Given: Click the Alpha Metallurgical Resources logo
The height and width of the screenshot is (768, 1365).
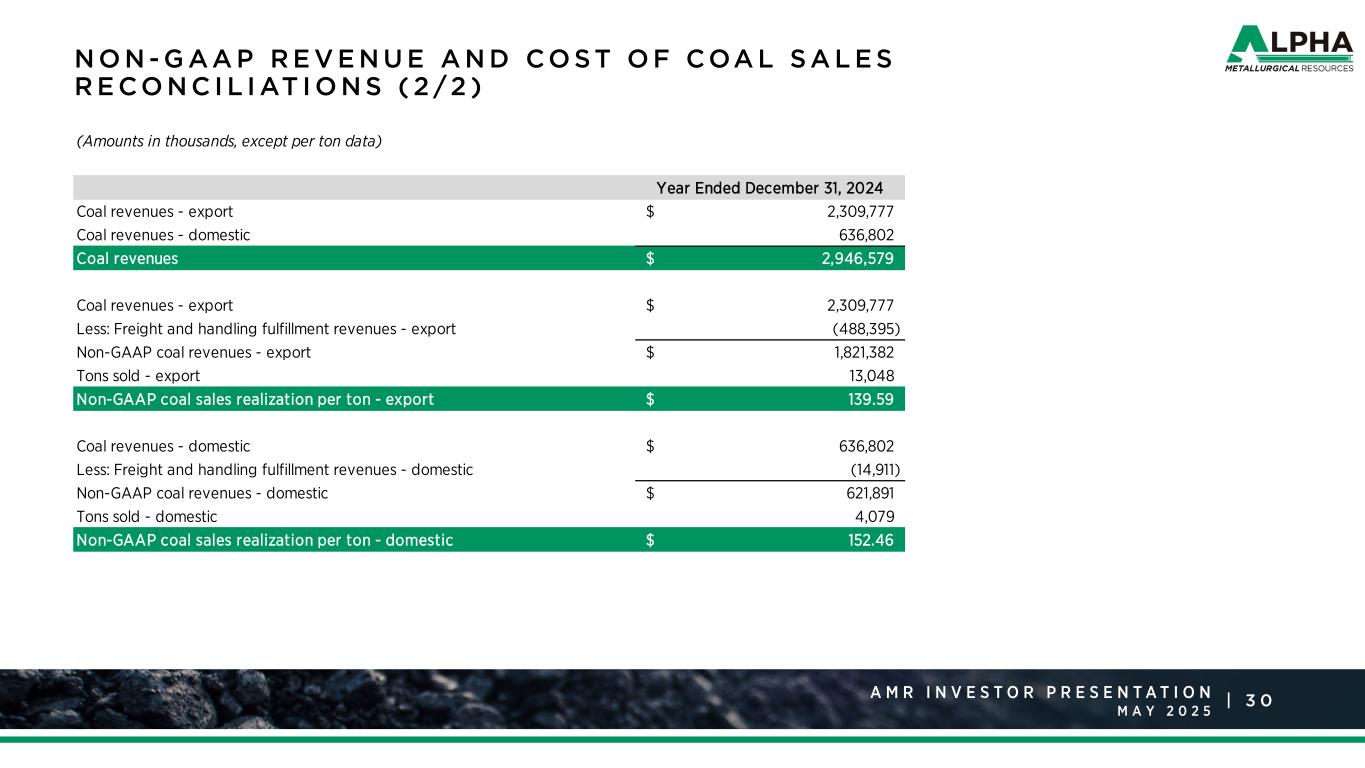Looking at the screenshot, I should (1289, 50).
